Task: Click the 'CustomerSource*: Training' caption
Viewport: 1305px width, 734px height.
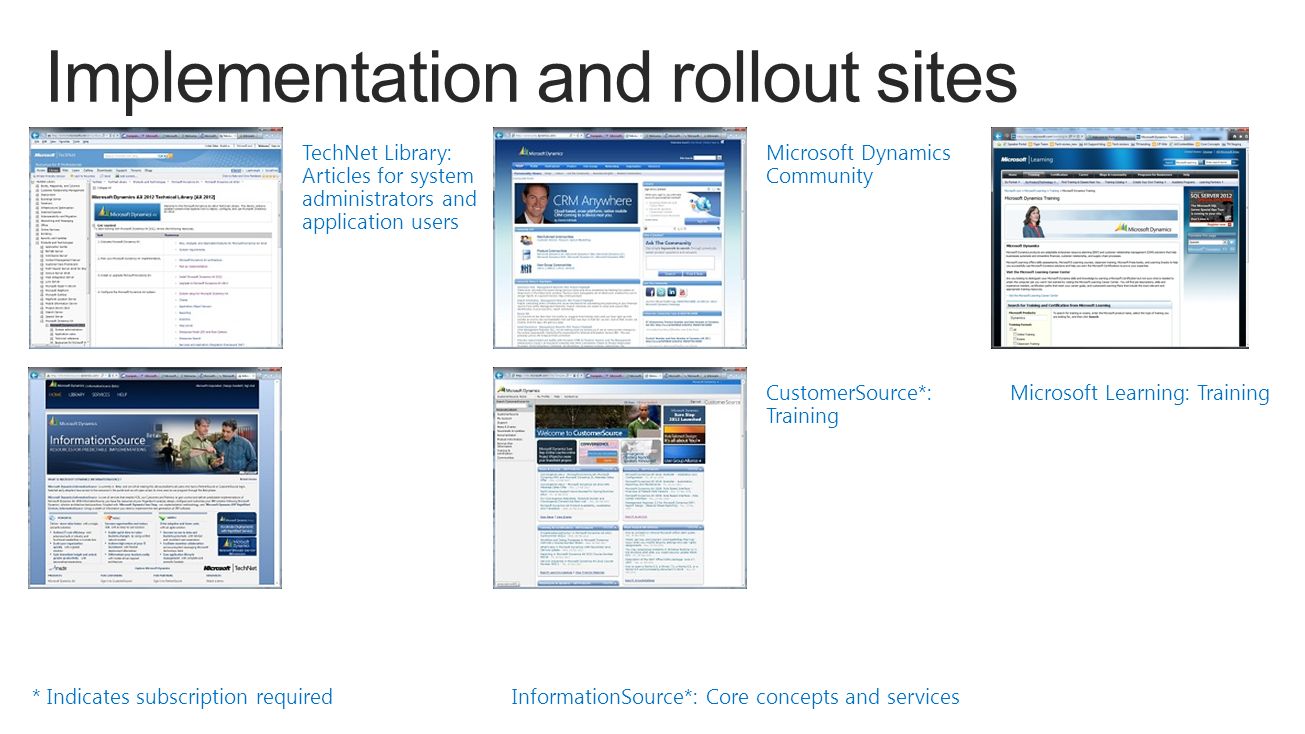Action: point(849,404)
